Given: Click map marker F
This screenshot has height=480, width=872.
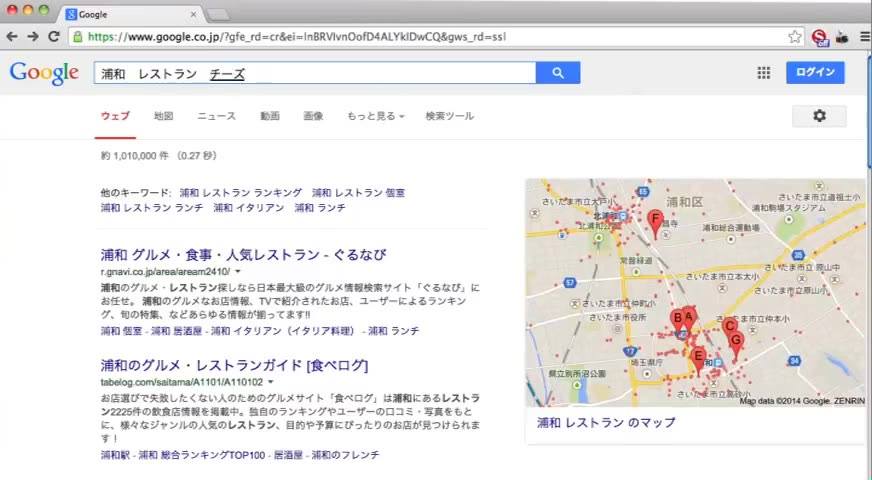Looking at the screenshot, I should pos(655,224).
